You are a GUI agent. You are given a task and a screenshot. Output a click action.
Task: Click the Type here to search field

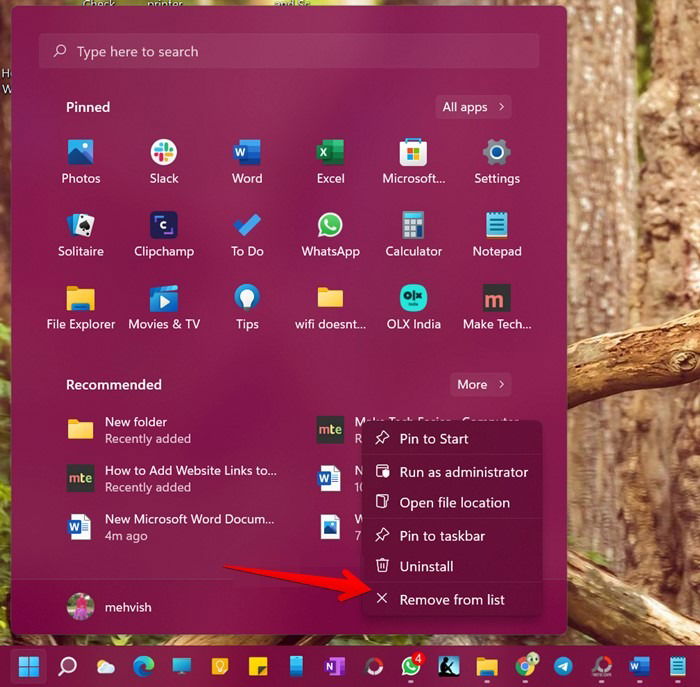pos(289,51)
